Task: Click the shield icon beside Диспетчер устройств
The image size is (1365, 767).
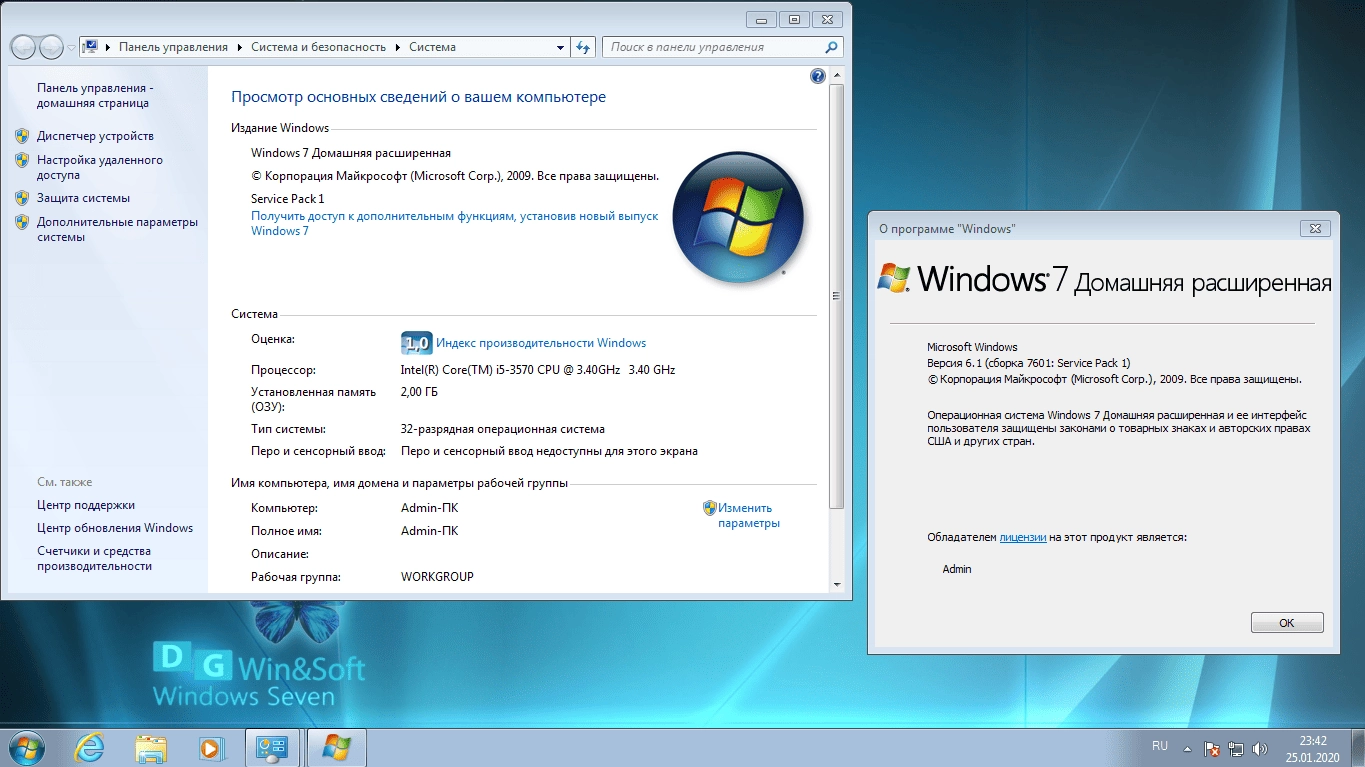Action: [22, 136]
